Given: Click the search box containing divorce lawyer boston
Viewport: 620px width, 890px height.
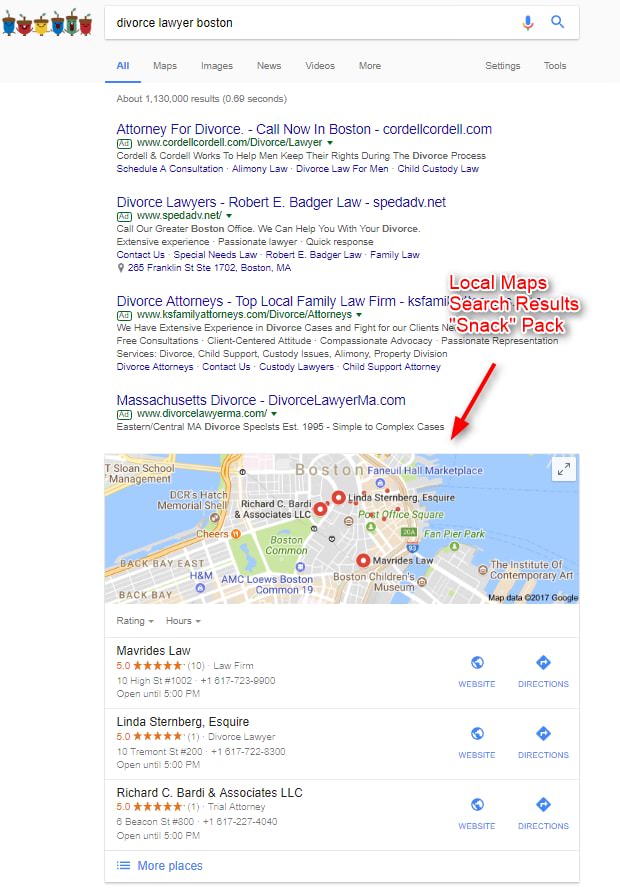Looking at the screenshot, I should tap(312, 23).
